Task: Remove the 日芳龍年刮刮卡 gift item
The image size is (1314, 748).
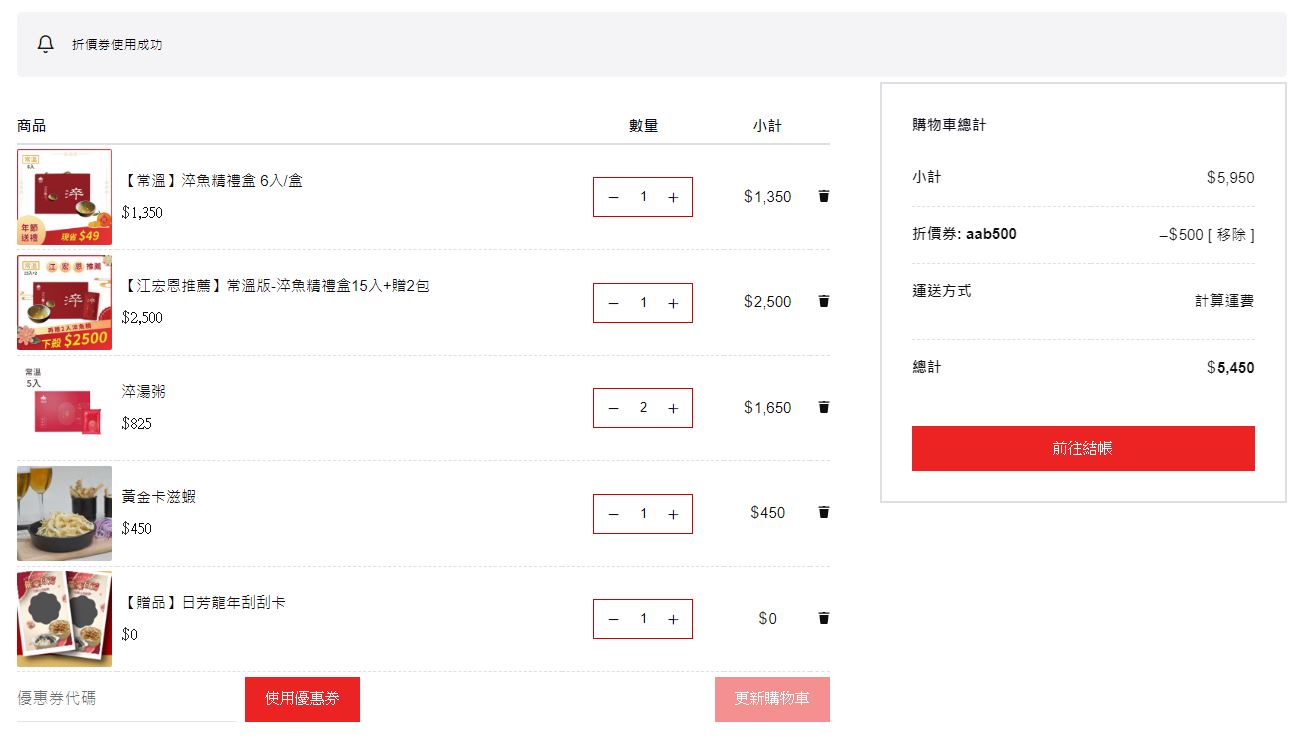Action: point(823,618)
